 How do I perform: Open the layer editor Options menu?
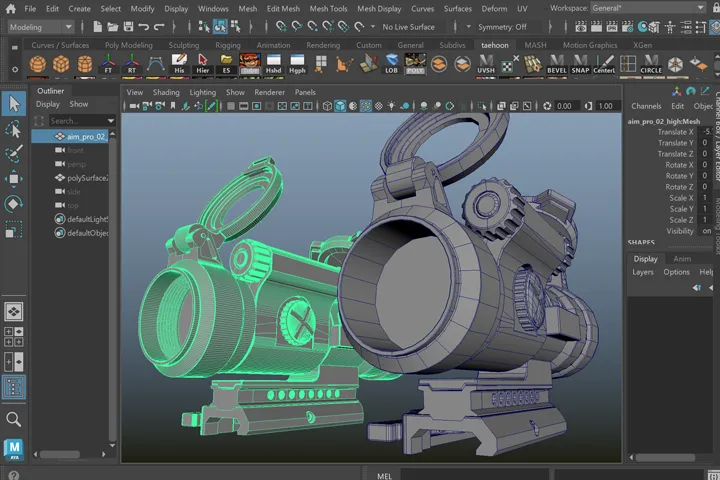pyautogui.click(x=676, y=272)
